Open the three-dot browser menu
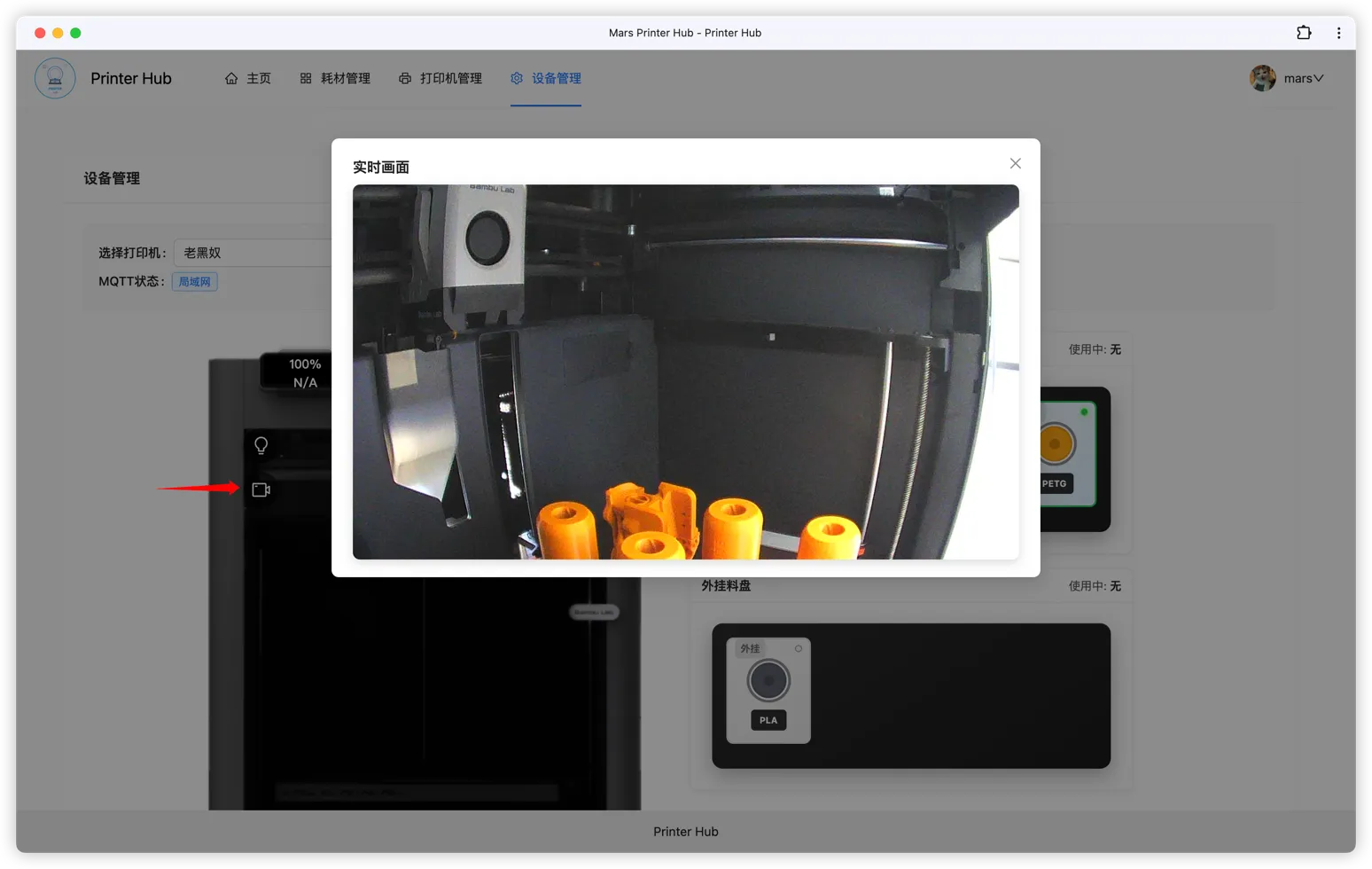This screenshot has width=1372, height=869. click(x=1338, y=33)
